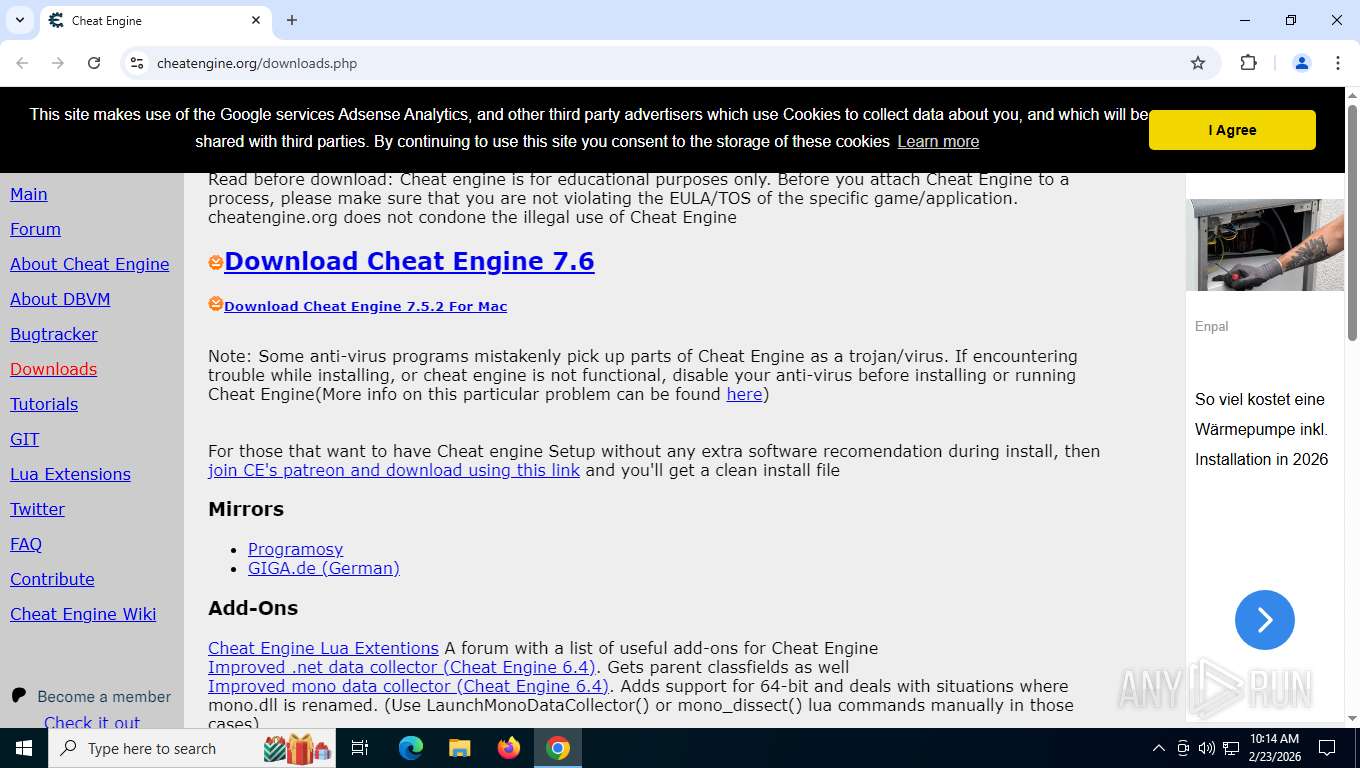The image size is (1360, 768).
Task: View site information icon in address bar
Action: click(137, 63)
